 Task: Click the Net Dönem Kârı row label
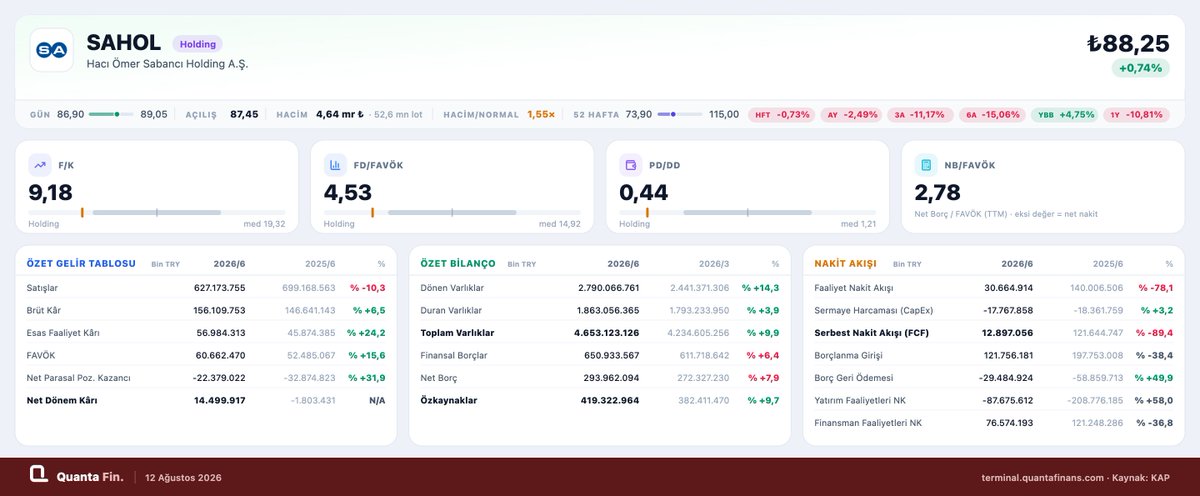tap(61, 400)
